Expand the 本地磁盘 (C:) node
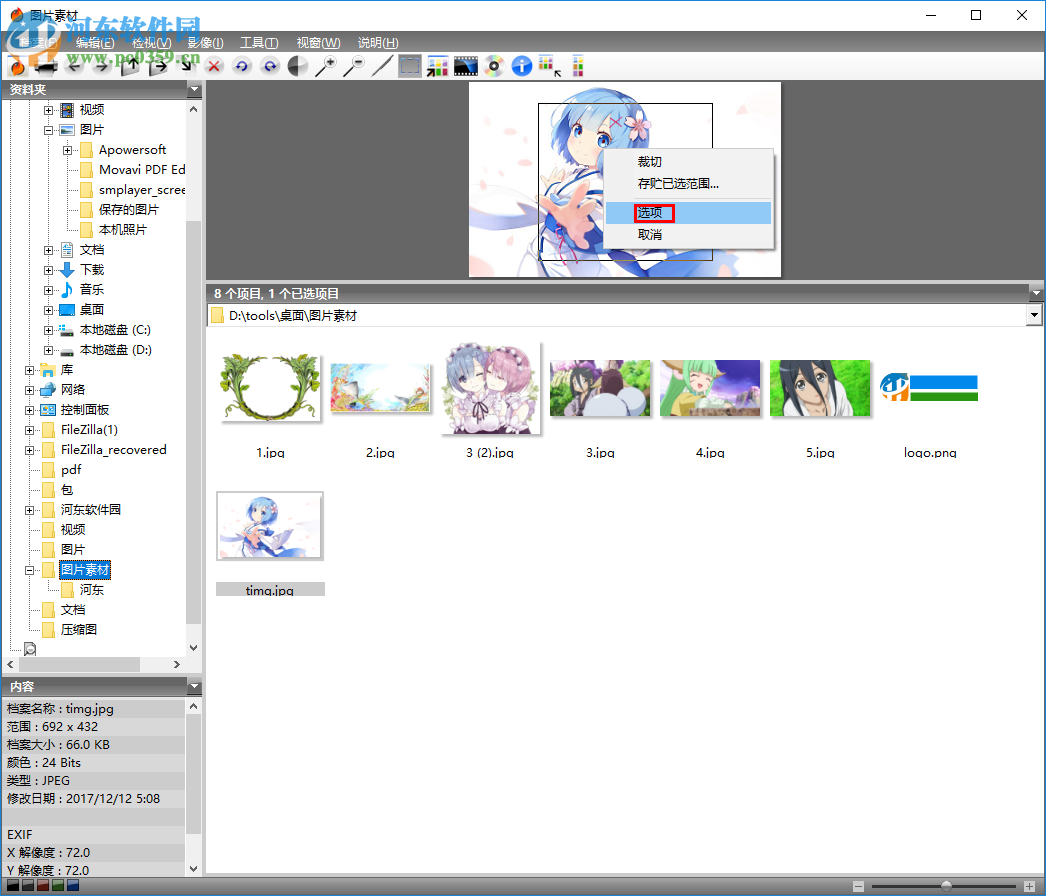This screenshot has height=896, width=1046. click(x=49, y=330)
